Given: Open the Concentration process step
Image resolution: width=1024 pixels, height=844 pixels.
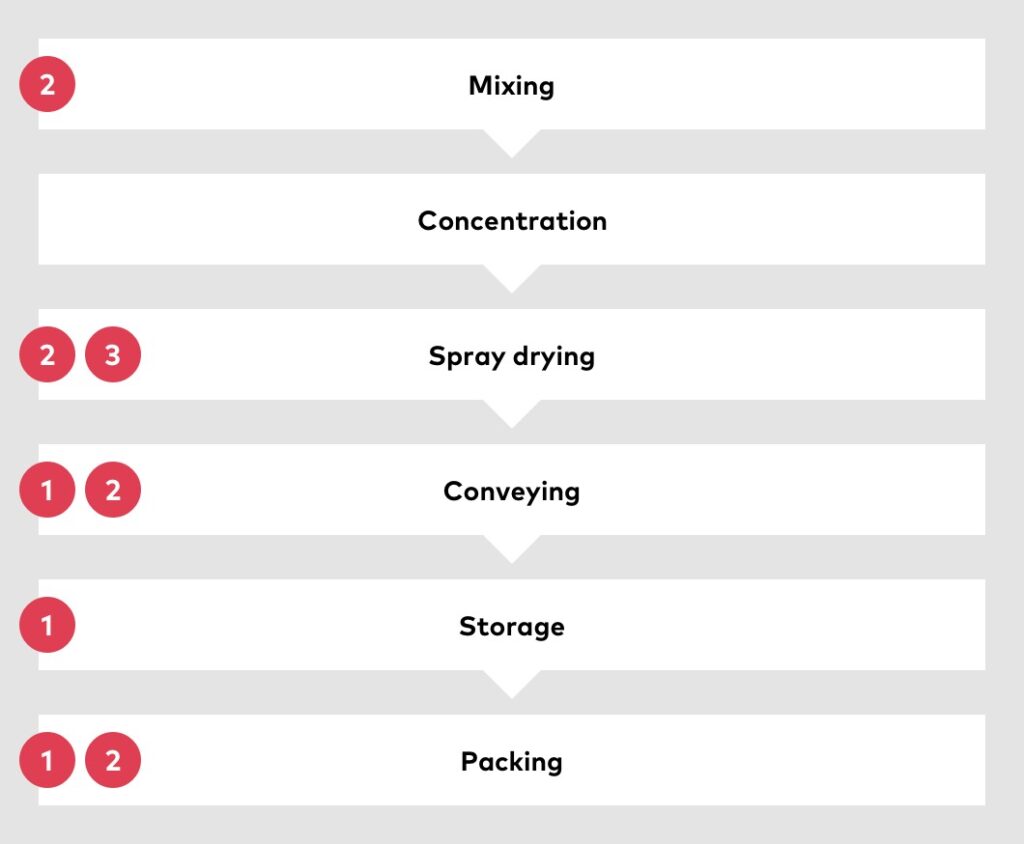Looking at the screenshot, I should [511, 219].
